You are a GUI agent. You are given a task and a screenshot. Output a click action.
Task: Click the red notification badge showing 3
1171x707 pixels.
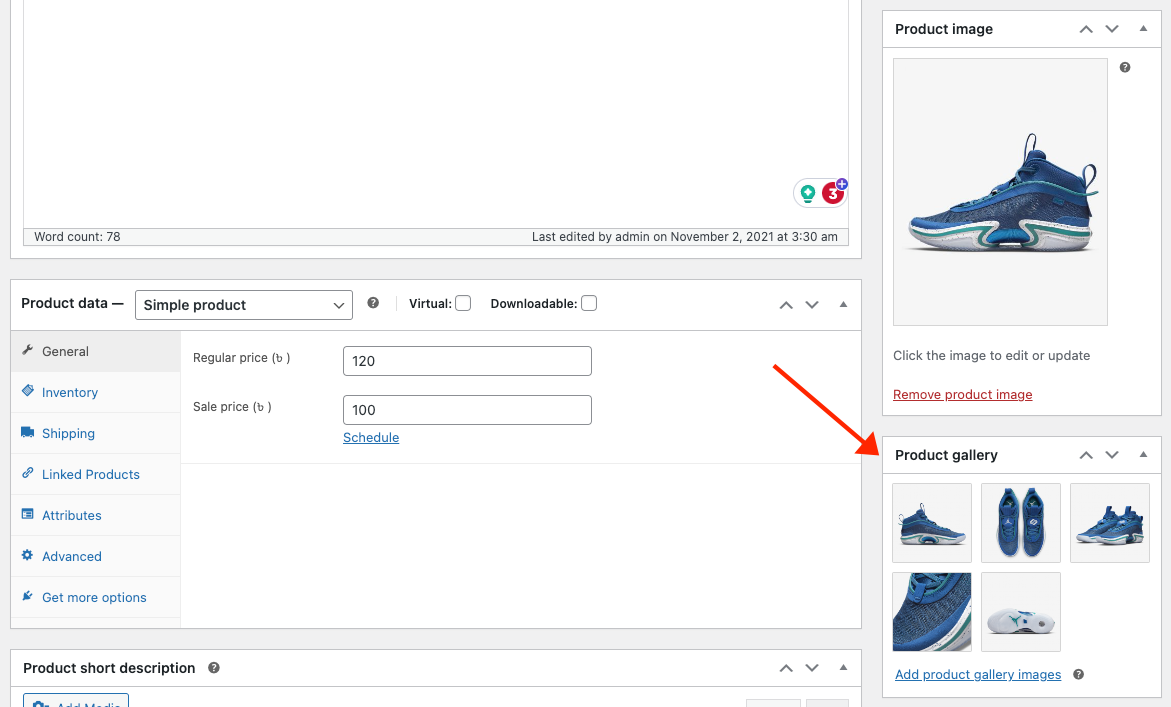tap(832, 194)
